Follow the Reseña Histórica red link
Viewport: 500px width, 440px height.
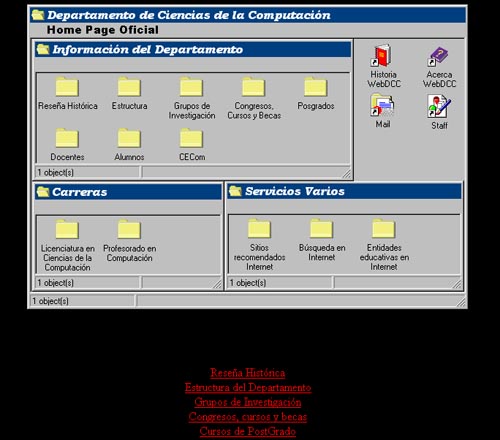(x=248, y=373)
